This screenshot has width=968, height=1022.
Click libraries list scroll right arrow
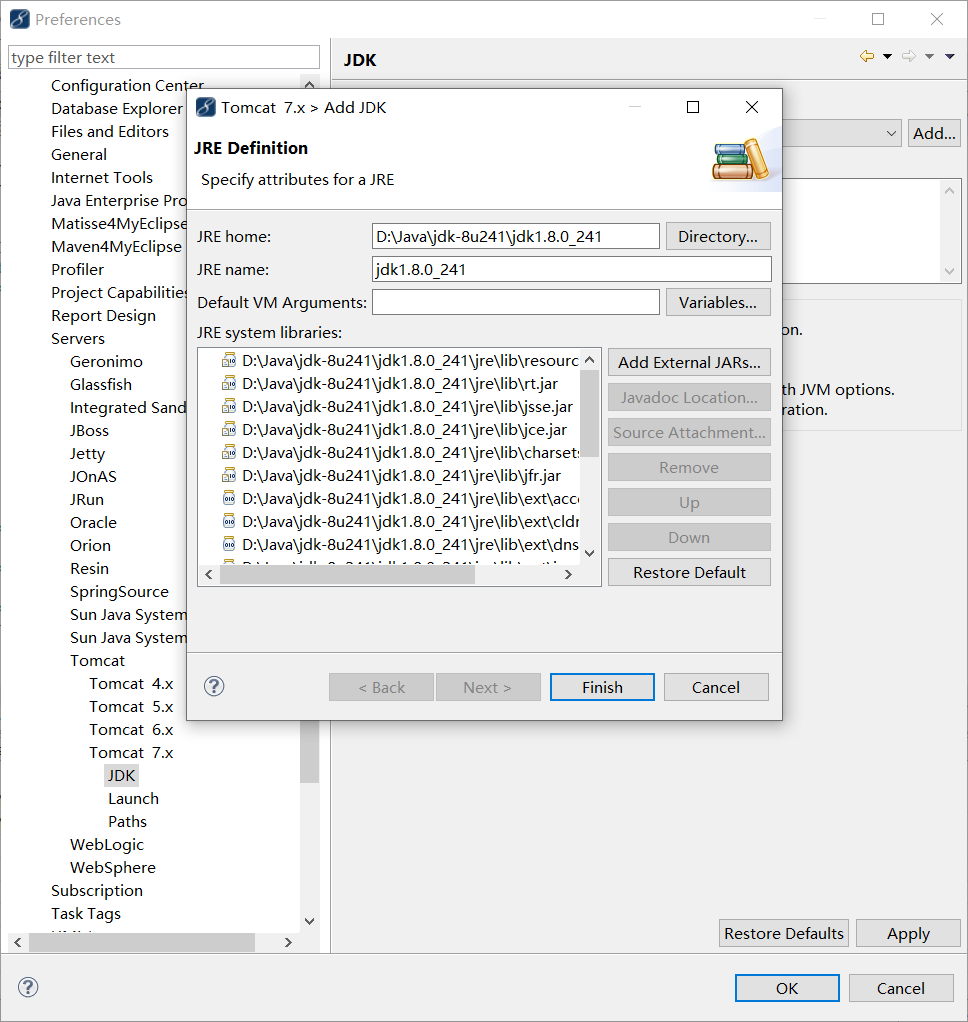coord(568,574)
